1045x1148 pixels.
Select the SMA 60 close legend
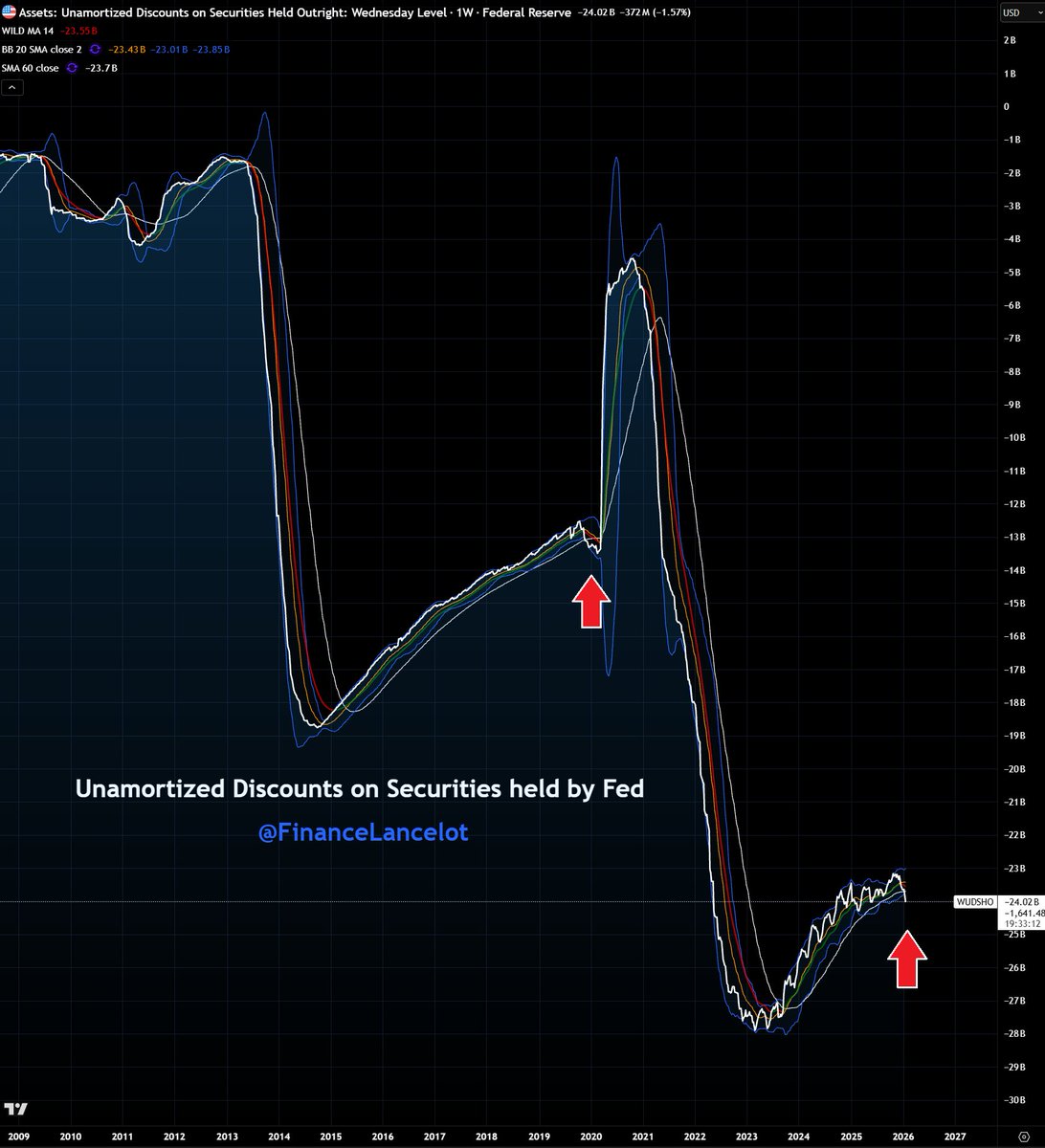(31, 68)
